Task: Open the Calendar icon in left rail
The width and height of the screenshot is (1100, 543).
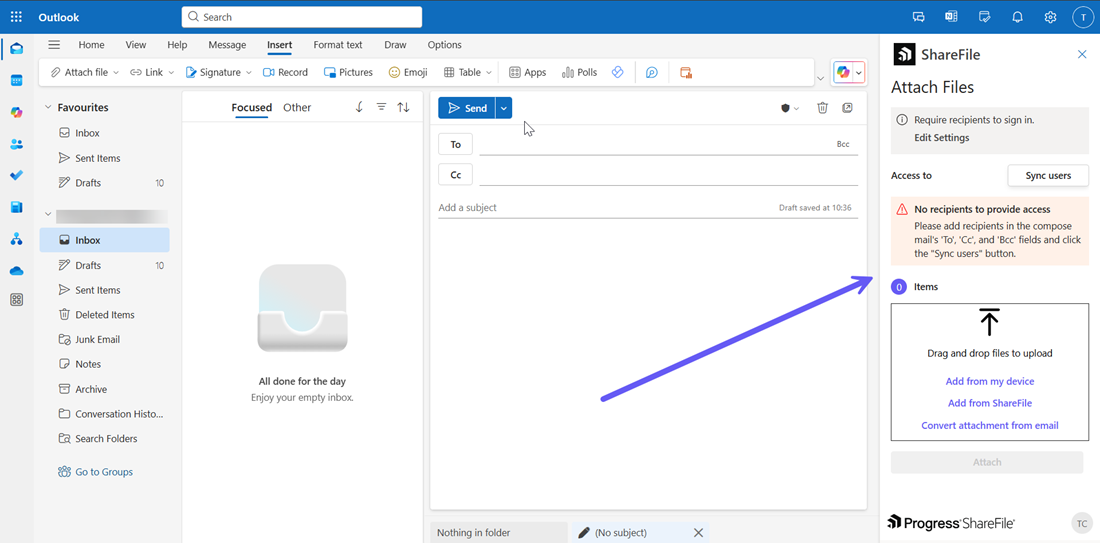Action: coord(16,80)
